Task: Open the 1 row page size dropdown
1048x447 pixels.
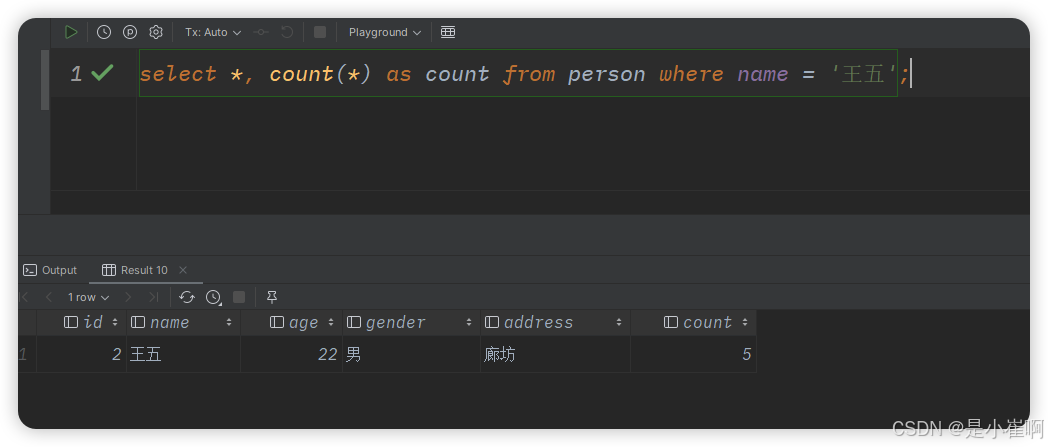Action: click(88, 297)
